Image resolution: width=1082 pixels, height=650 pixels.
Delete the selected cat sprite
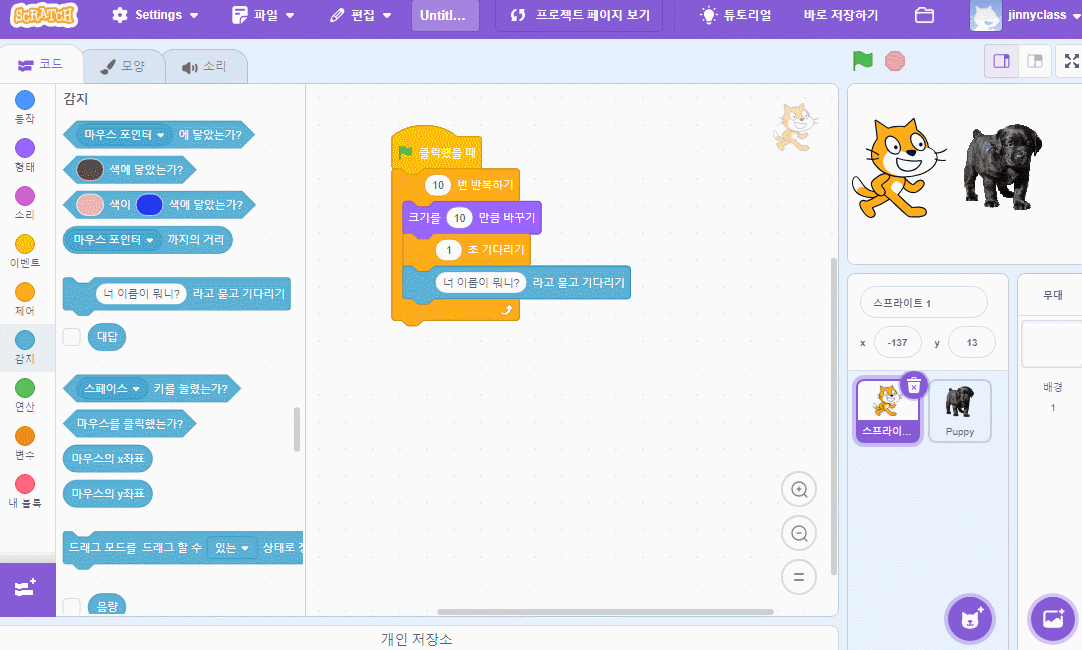coord(914,386)
